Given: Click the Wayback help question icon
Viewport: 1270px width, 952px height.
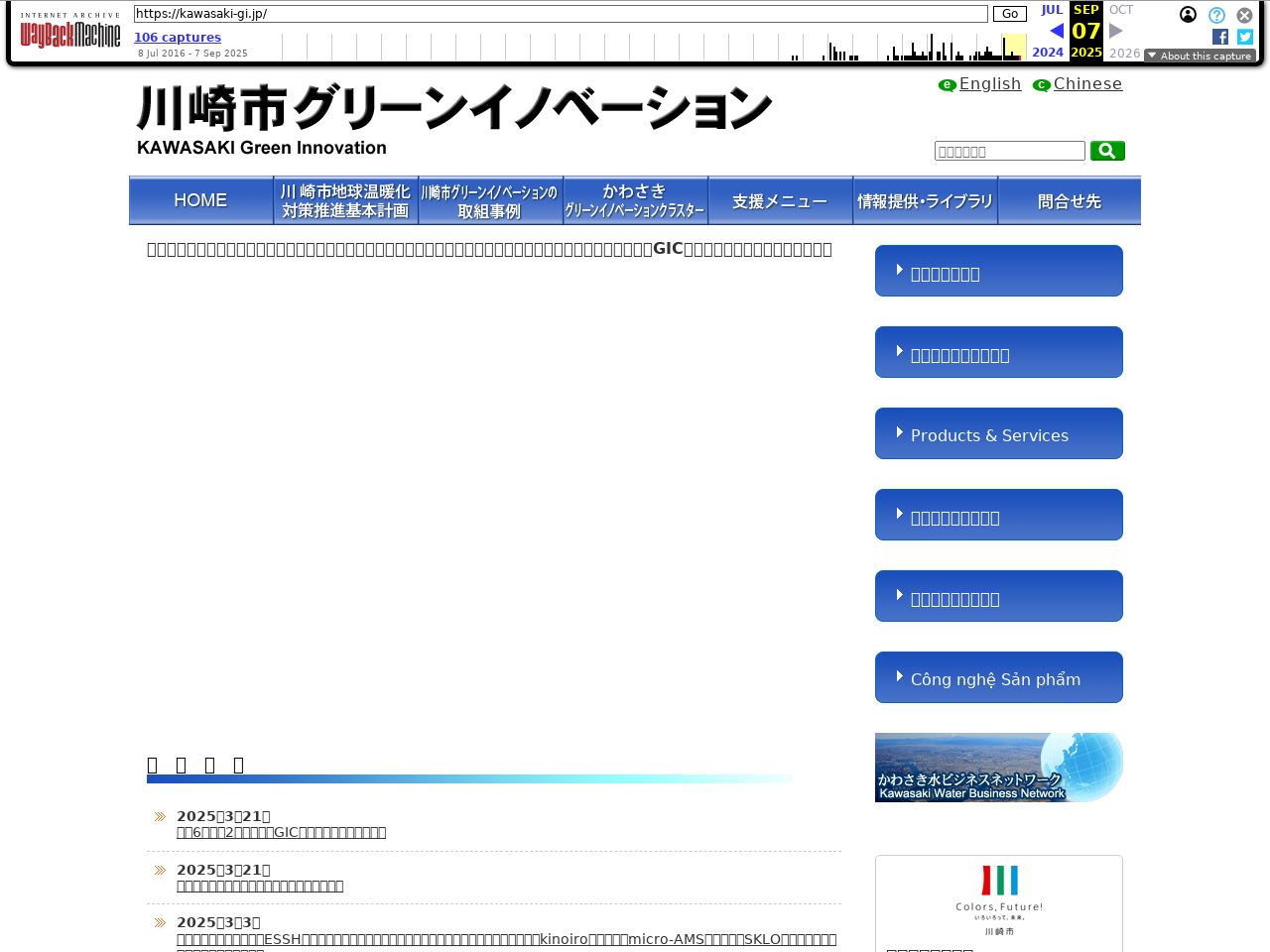Looking at the screenshot, I should pos(1216,15).
